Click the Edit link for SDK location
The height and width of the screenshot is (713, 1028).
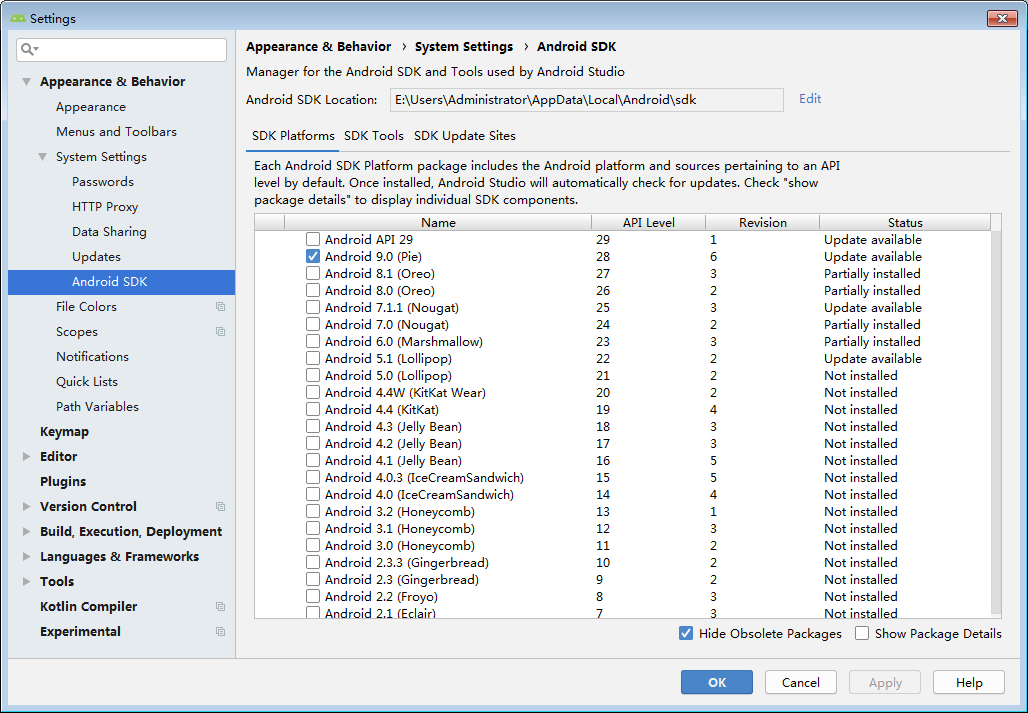pos(810,99)
